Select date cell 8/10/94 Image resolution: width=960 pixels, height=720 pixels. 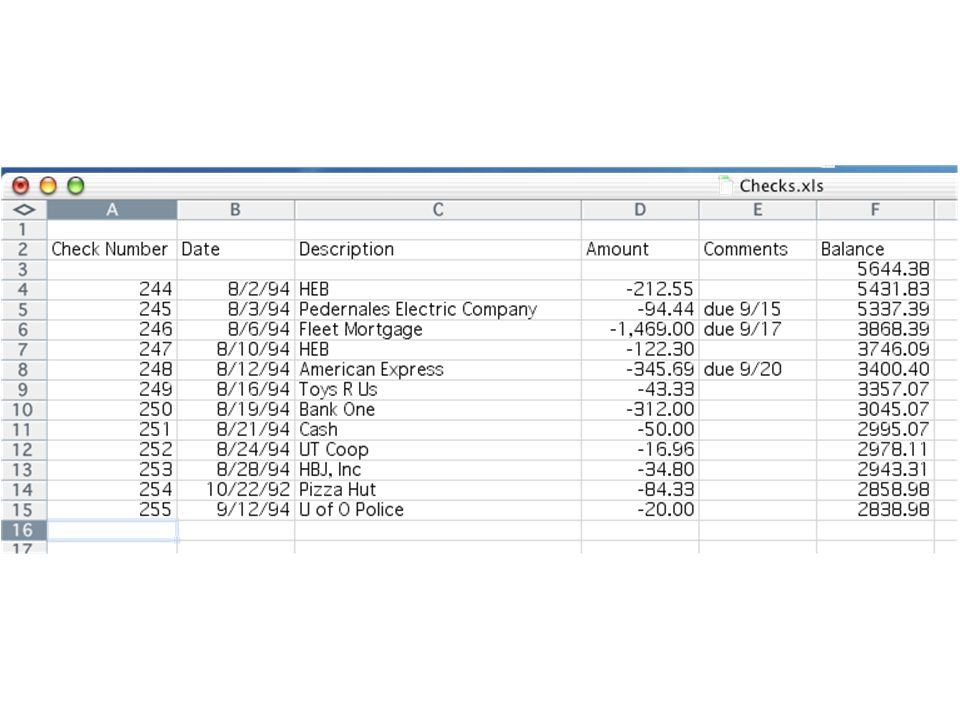tap(236, 350)
